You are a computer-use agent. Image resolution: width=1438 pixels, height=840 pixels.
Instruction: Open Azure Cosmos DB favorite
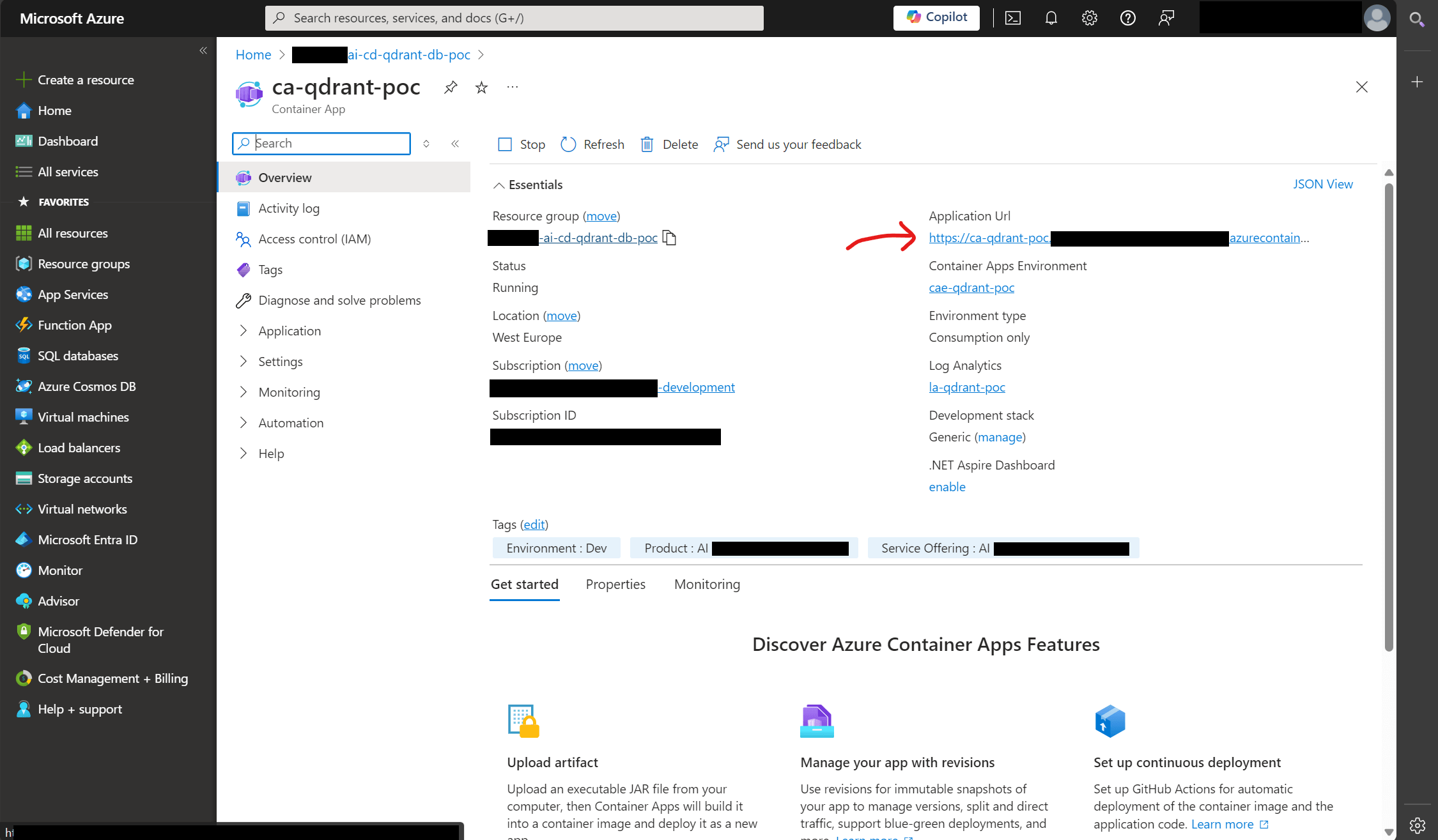(x=76, y=386)
